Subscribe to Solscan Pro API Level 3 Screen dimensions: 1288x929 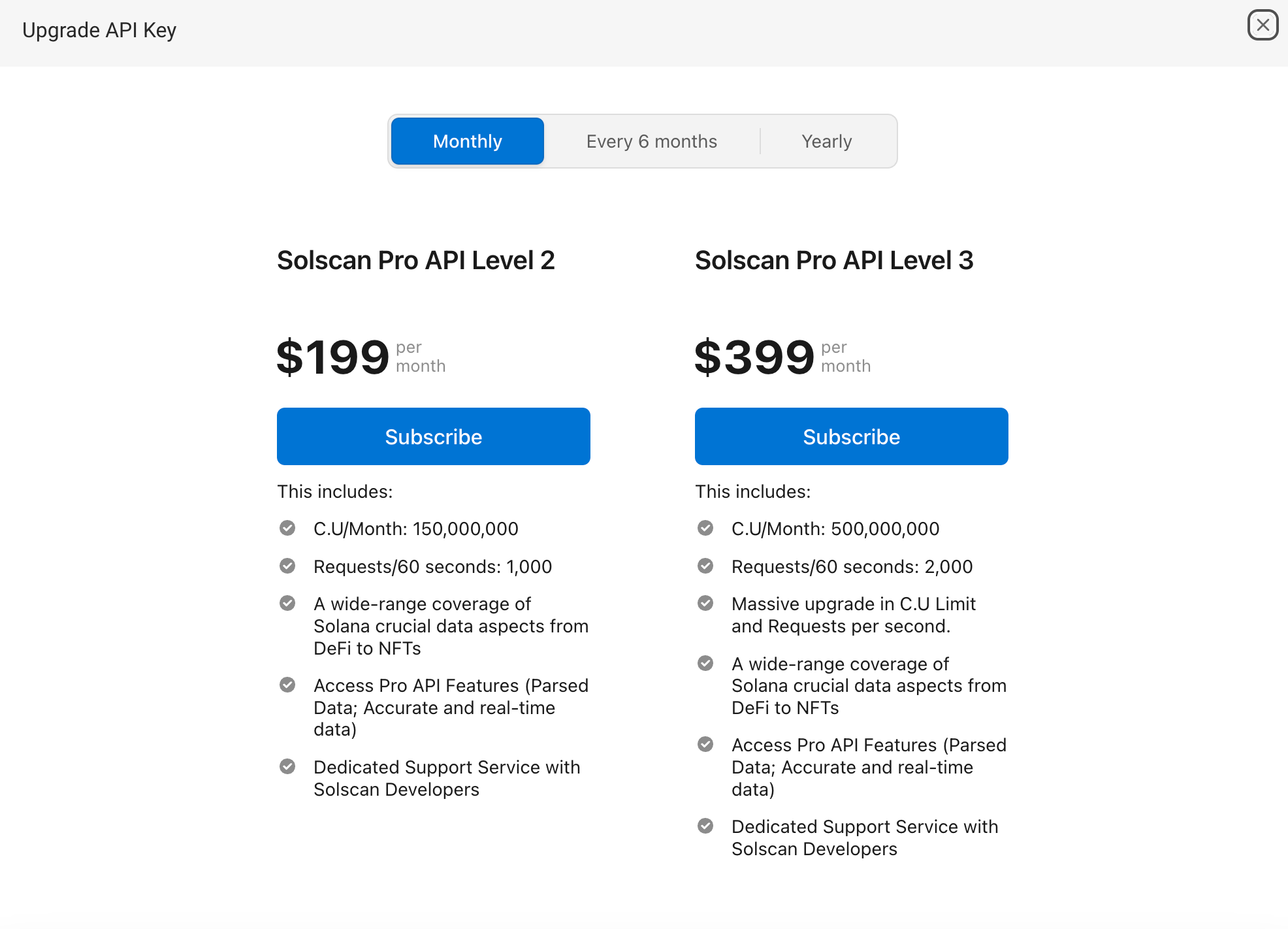point(852,436)
